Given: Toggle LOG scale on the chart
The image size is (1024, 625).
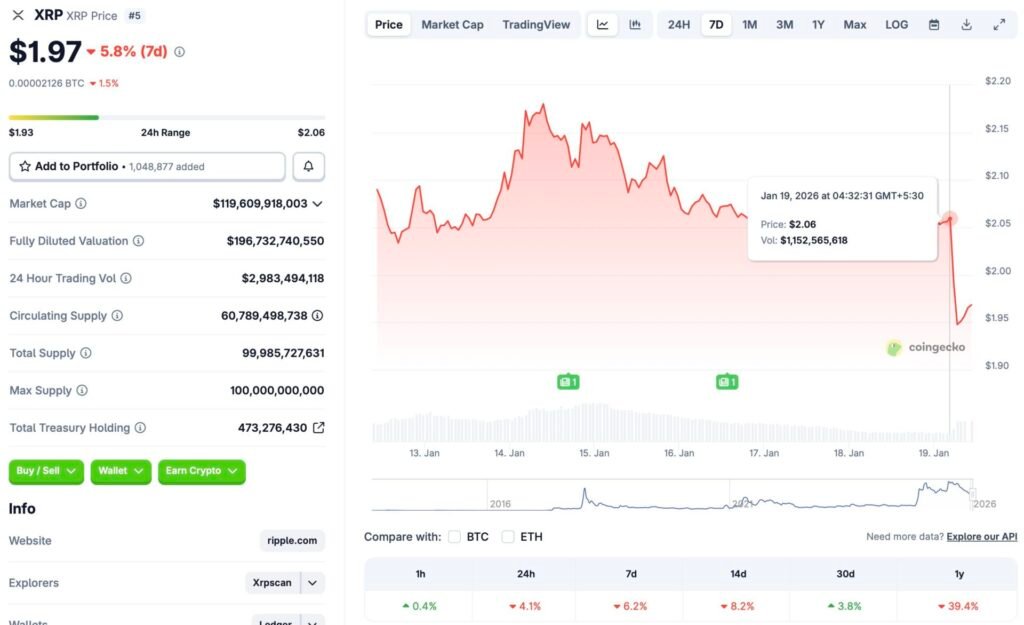Looking at the screenshot, I should point(896,24).
